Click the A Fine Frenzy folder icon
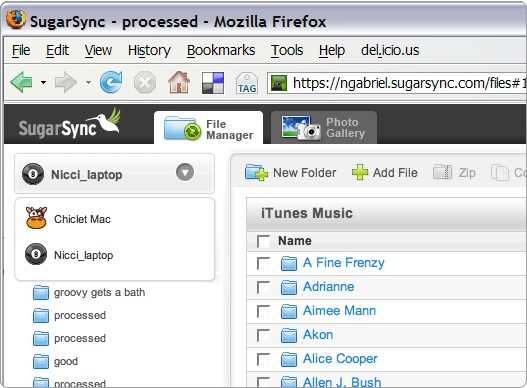 (289, 263)
